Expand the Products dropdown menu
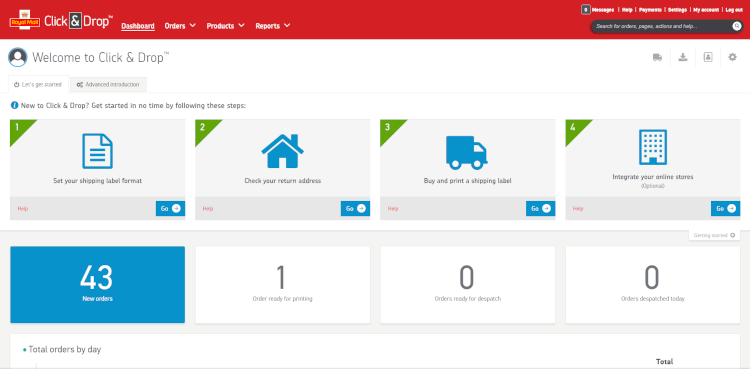 click(226, 26)
